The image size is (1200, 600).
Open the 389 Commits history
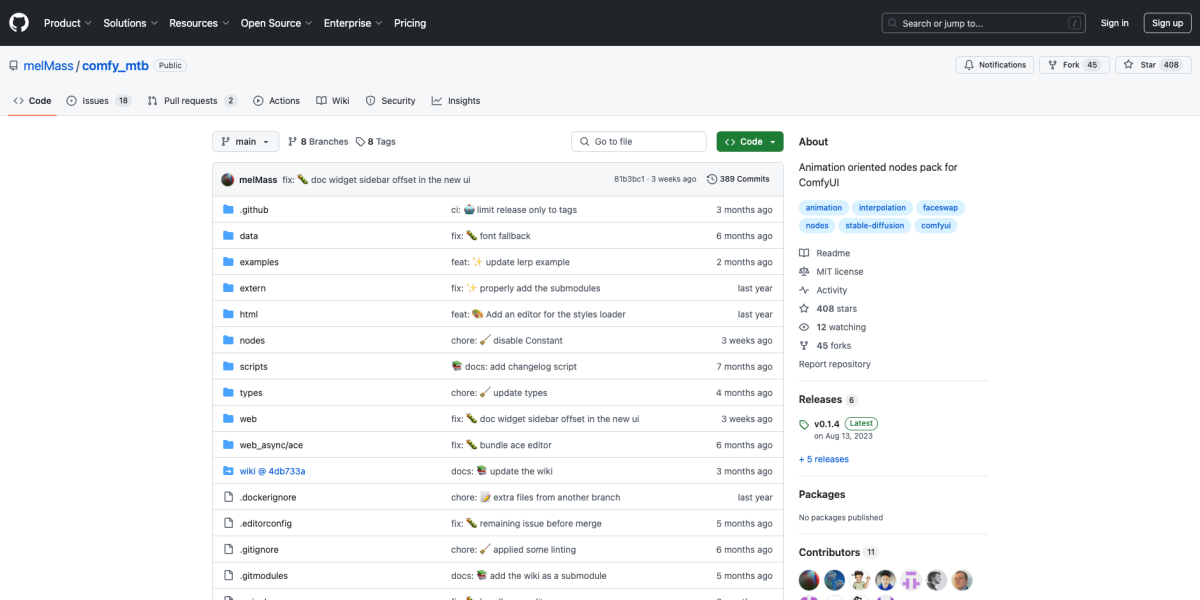tap(738, 179)
